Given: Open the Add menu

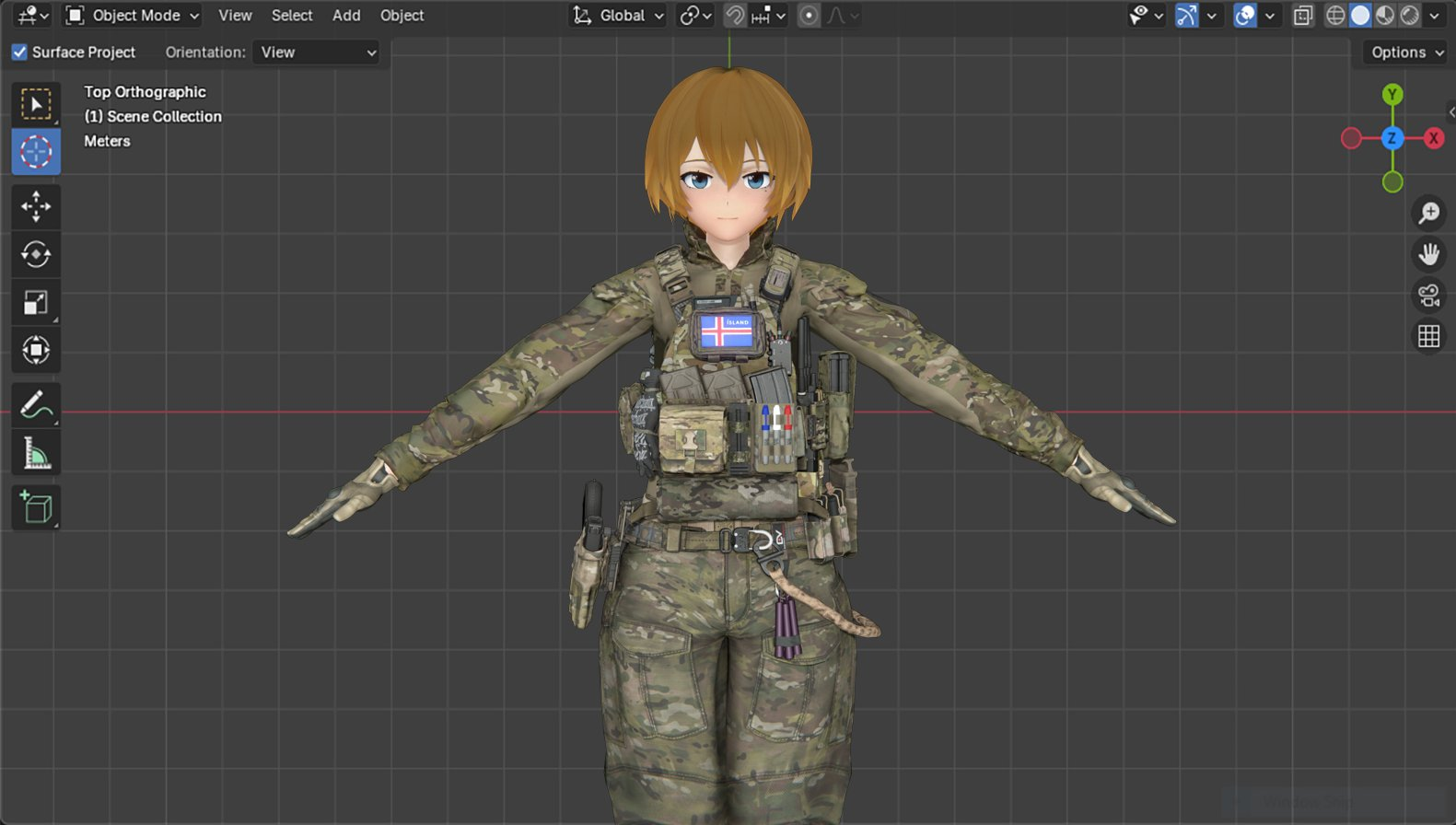Looking at the screenshot, I should coord(346,16).
